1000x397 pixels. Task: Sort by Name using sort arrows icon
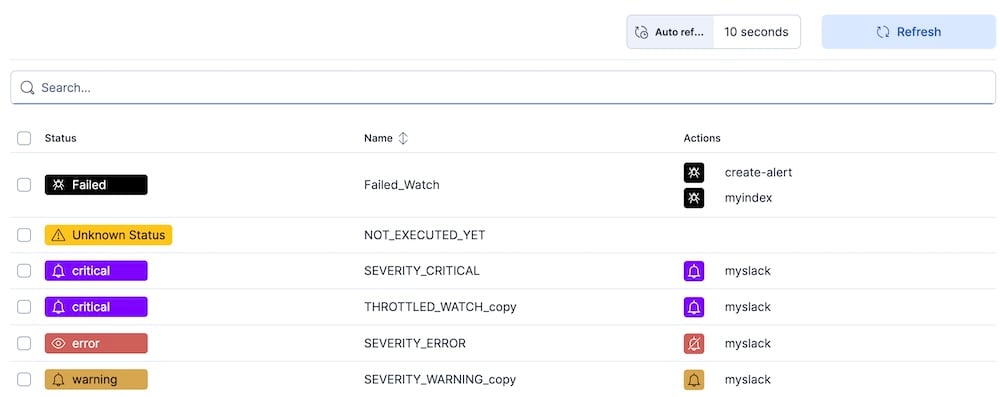coord(403,139)
